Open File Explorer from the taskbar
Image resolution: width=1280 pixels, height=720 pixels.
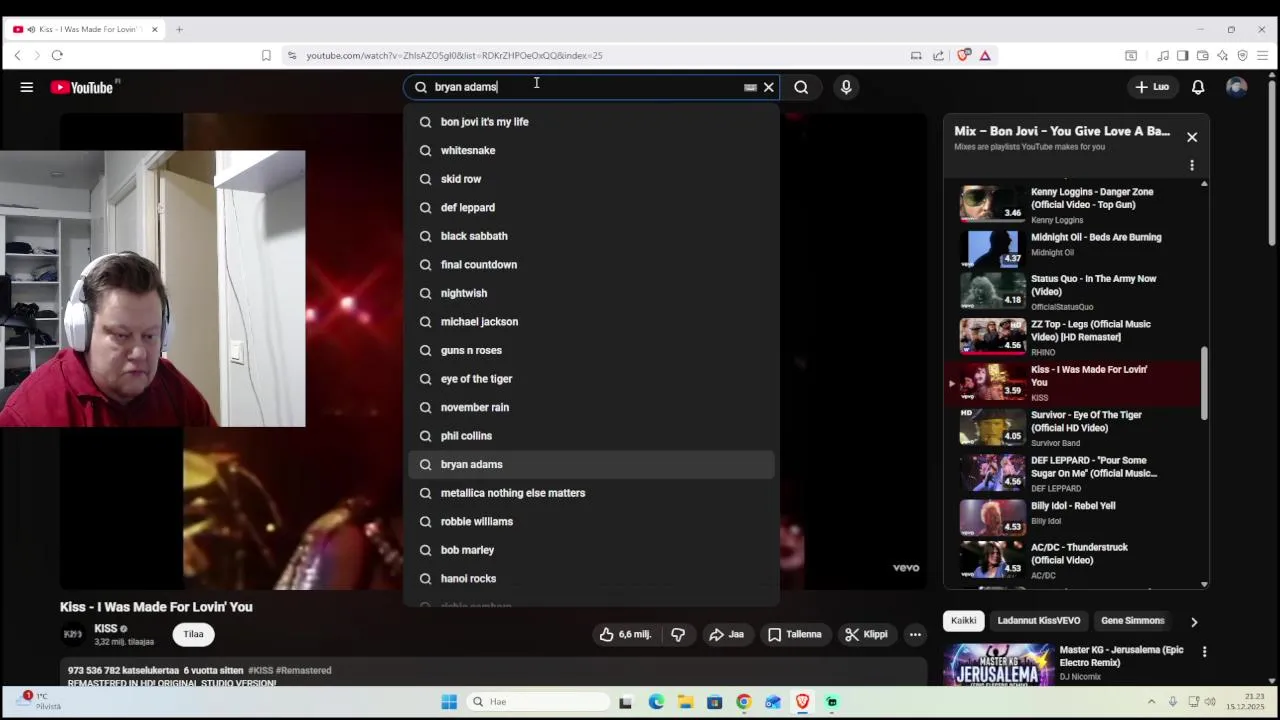pyautogui.click(x=685, y=702)
